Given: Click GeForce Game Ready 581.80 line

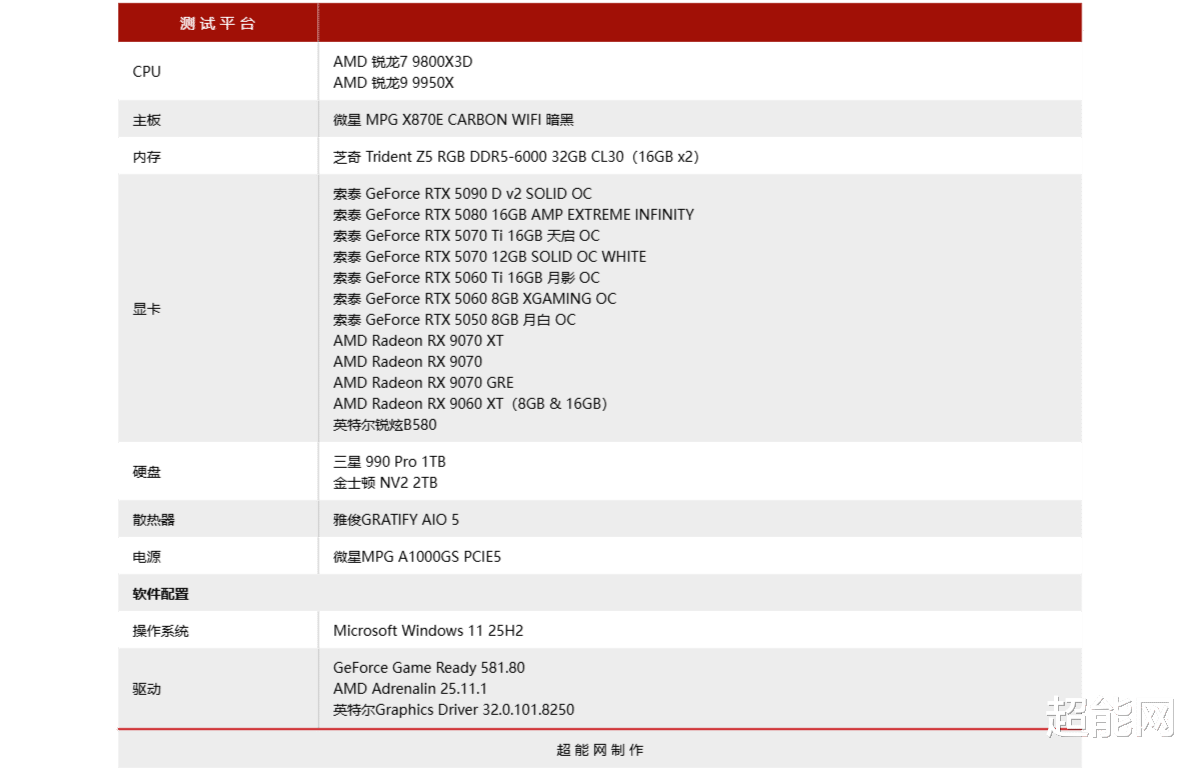Looking at the screenshot, I should [x=429, y=668].
